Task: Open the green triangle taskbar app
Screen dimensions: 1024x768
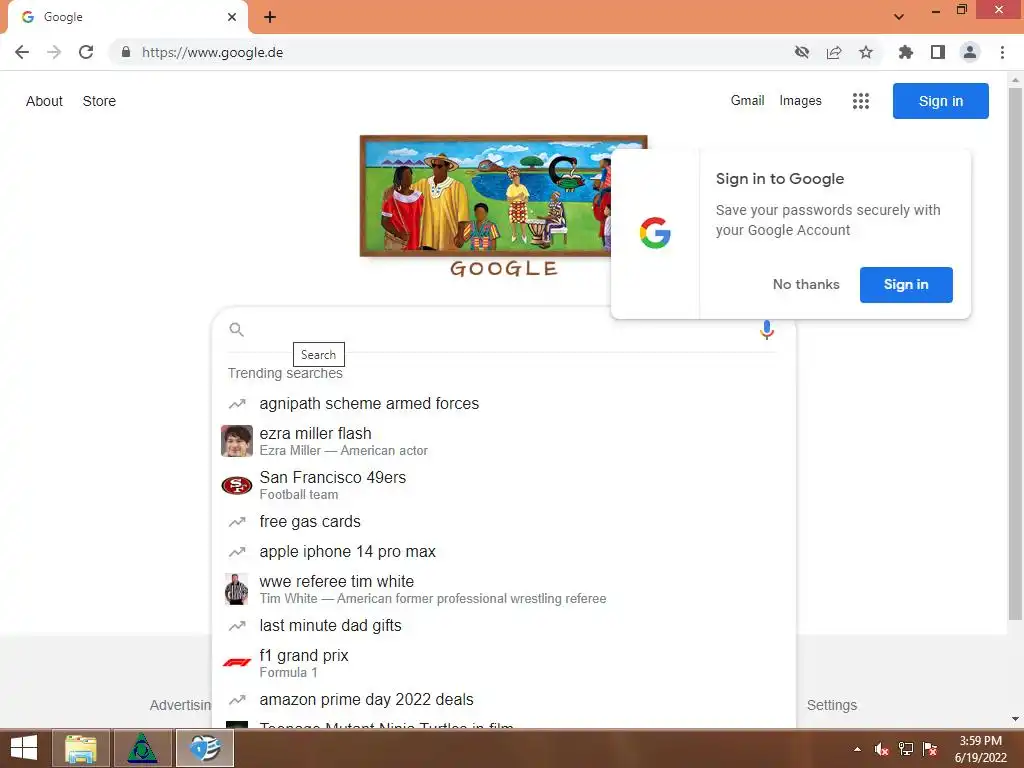Action: pyautogui.click(x=142, y=748)
